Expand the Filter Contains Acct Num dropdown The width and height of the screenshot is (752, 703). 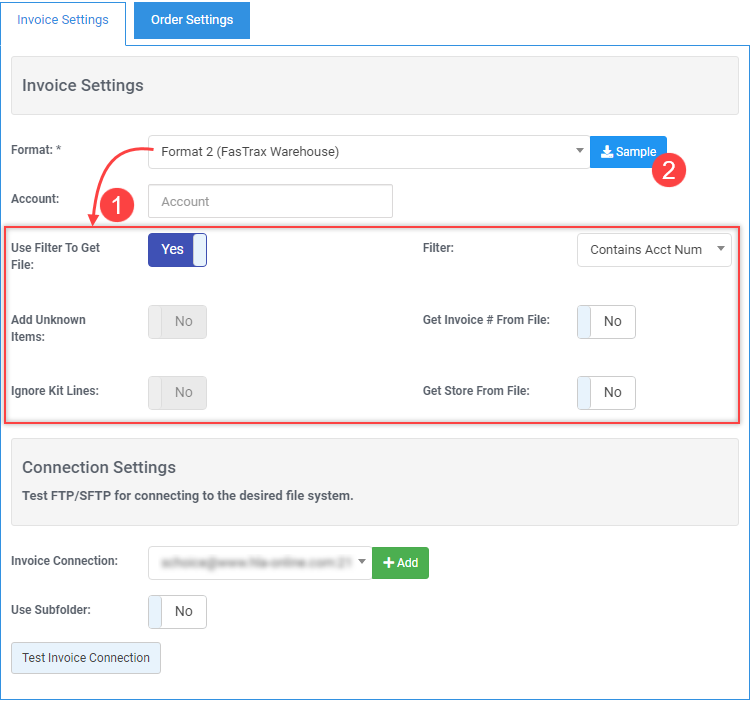tap(654, 250)
